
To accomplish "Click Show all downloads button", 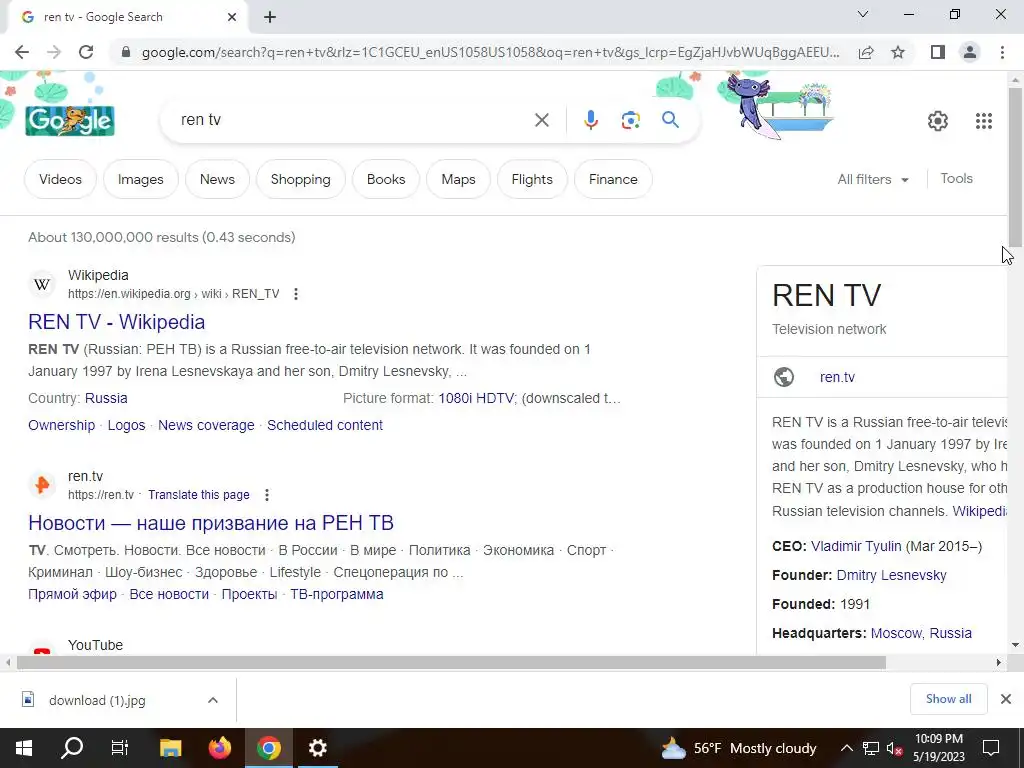I will (948, 699).
